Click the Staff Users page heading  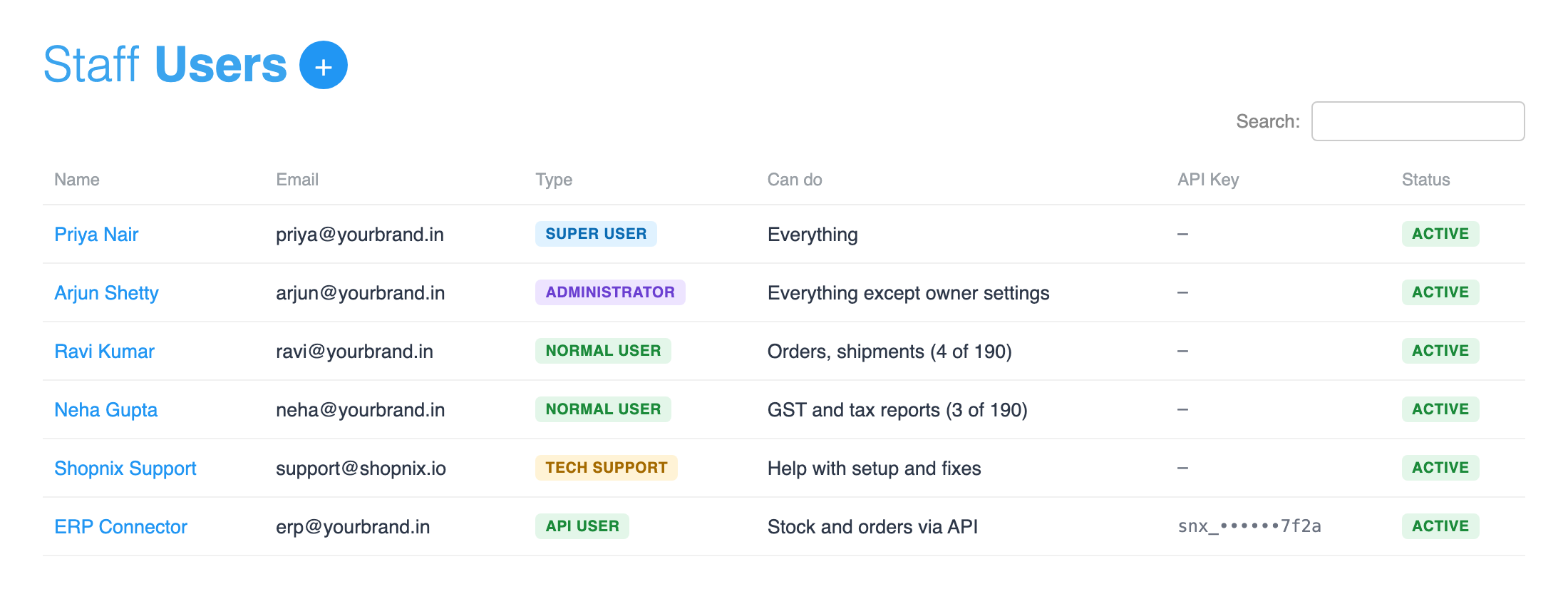click(x=165, y=65)
